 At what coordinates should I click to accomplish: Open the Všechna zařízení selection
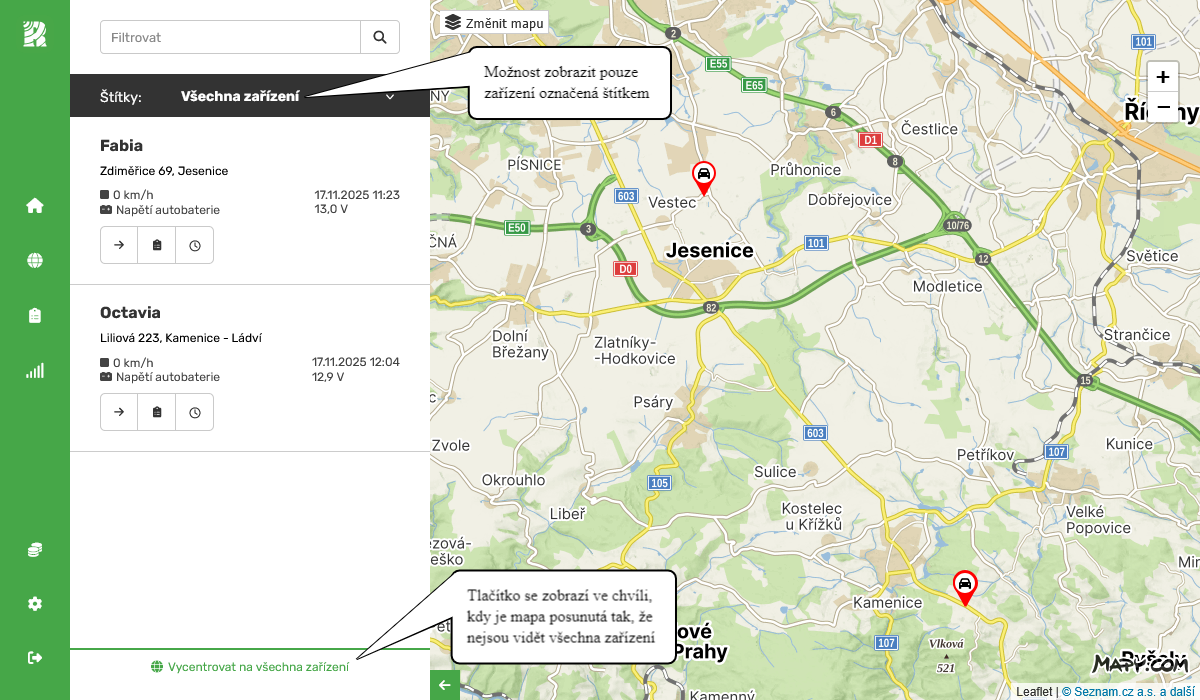(240, 96)
